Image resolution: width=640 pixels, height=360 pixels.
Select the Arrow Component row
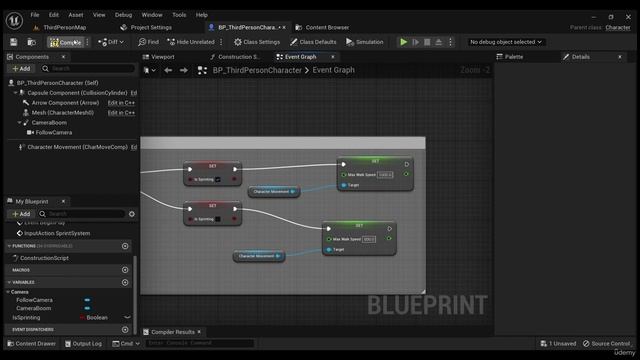click(x=65, y=103)
